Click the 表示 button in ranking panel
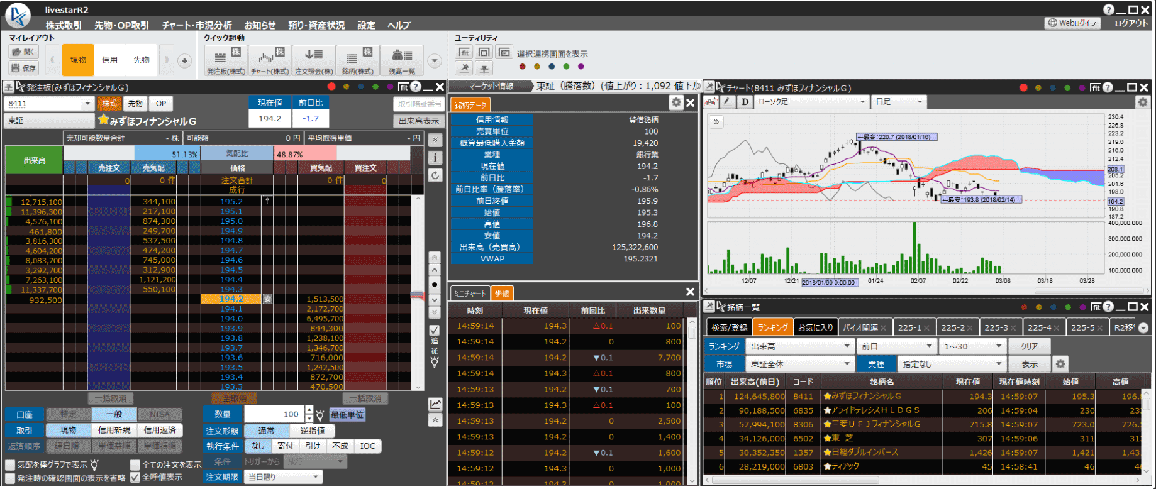Viewport: 1156px width, 489px height. (1031, 364)
